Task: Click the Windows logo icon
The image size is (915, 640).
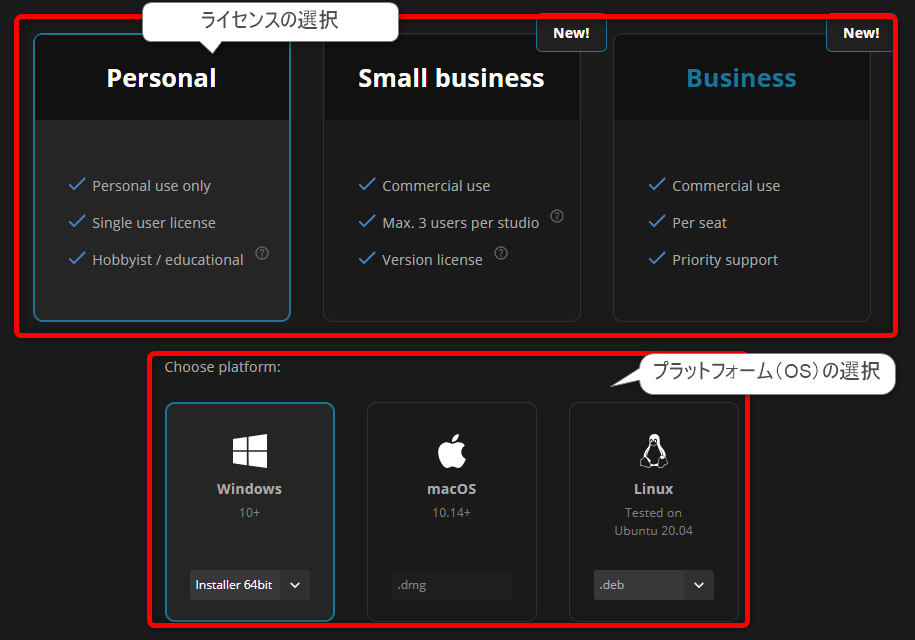Action: (249, 451)
